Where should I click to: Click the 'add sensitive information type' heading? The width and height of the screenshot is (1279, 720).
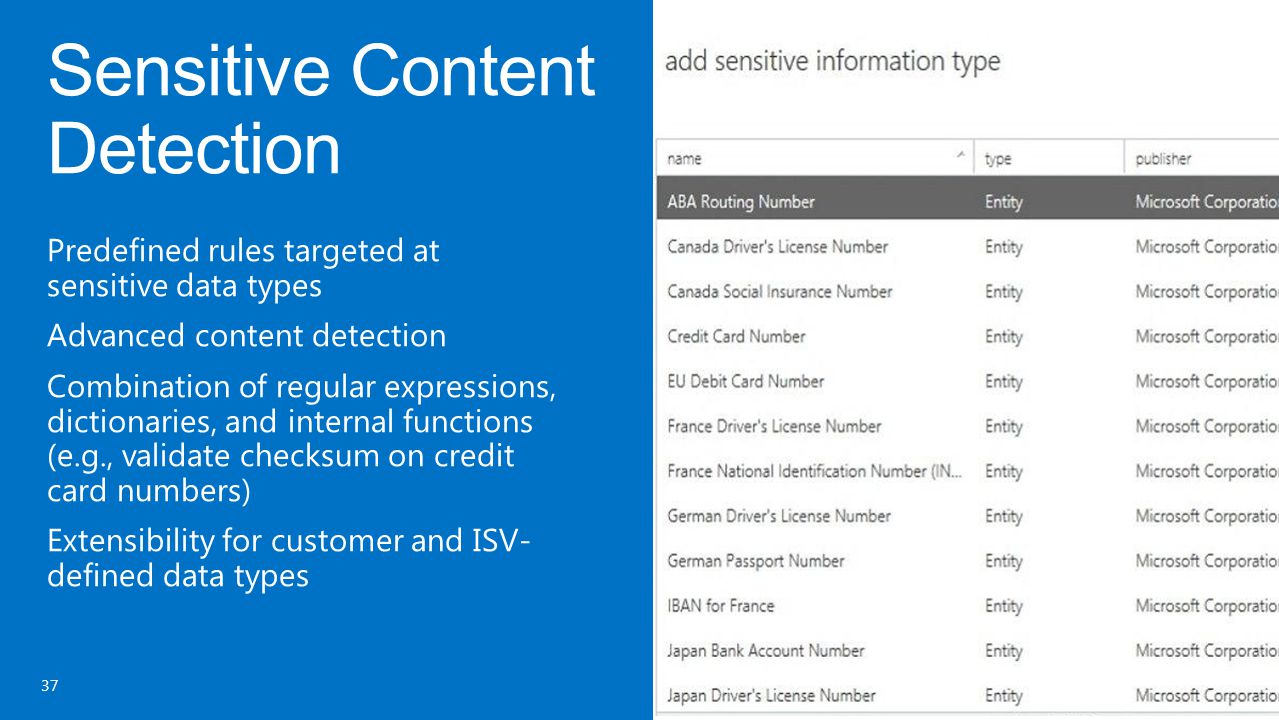point(832,62)
